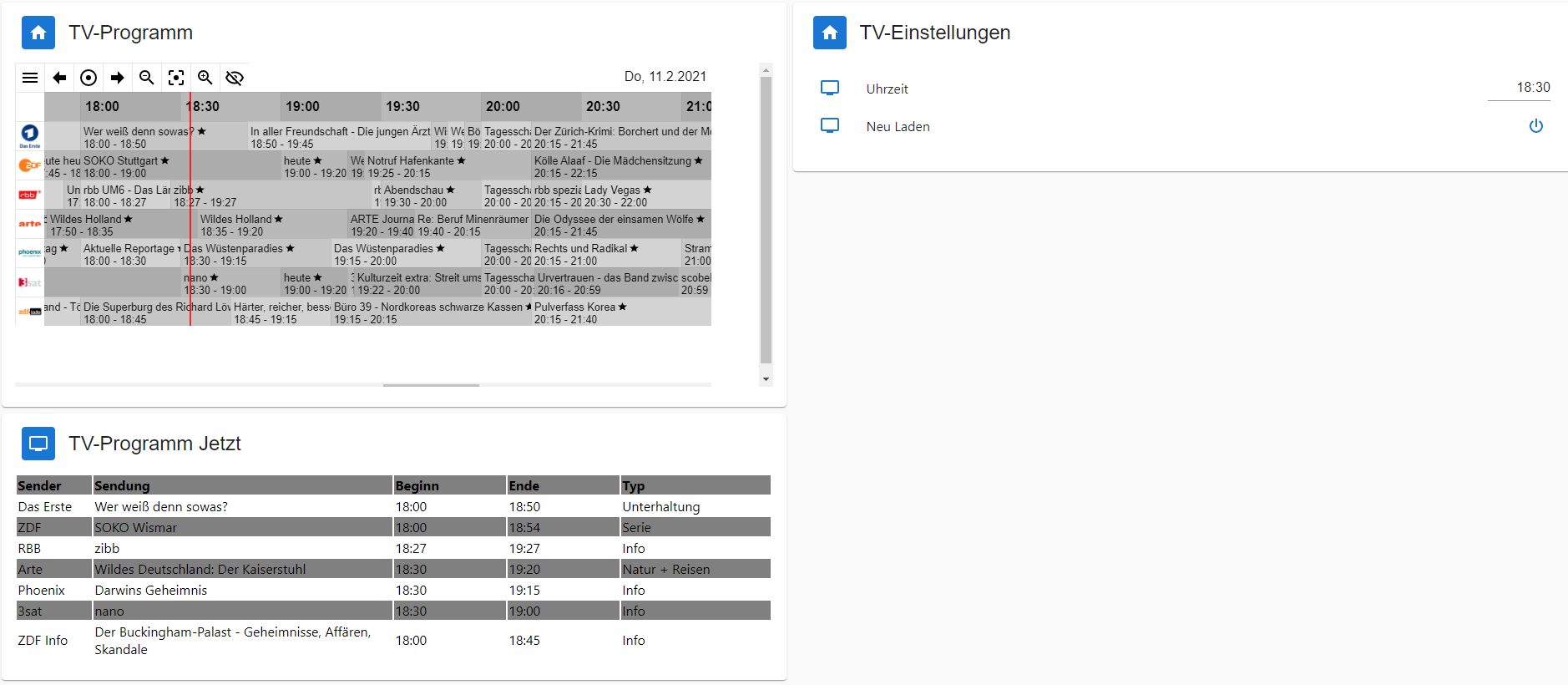Click the TV-Einstellungen home icon

point(830,33)
